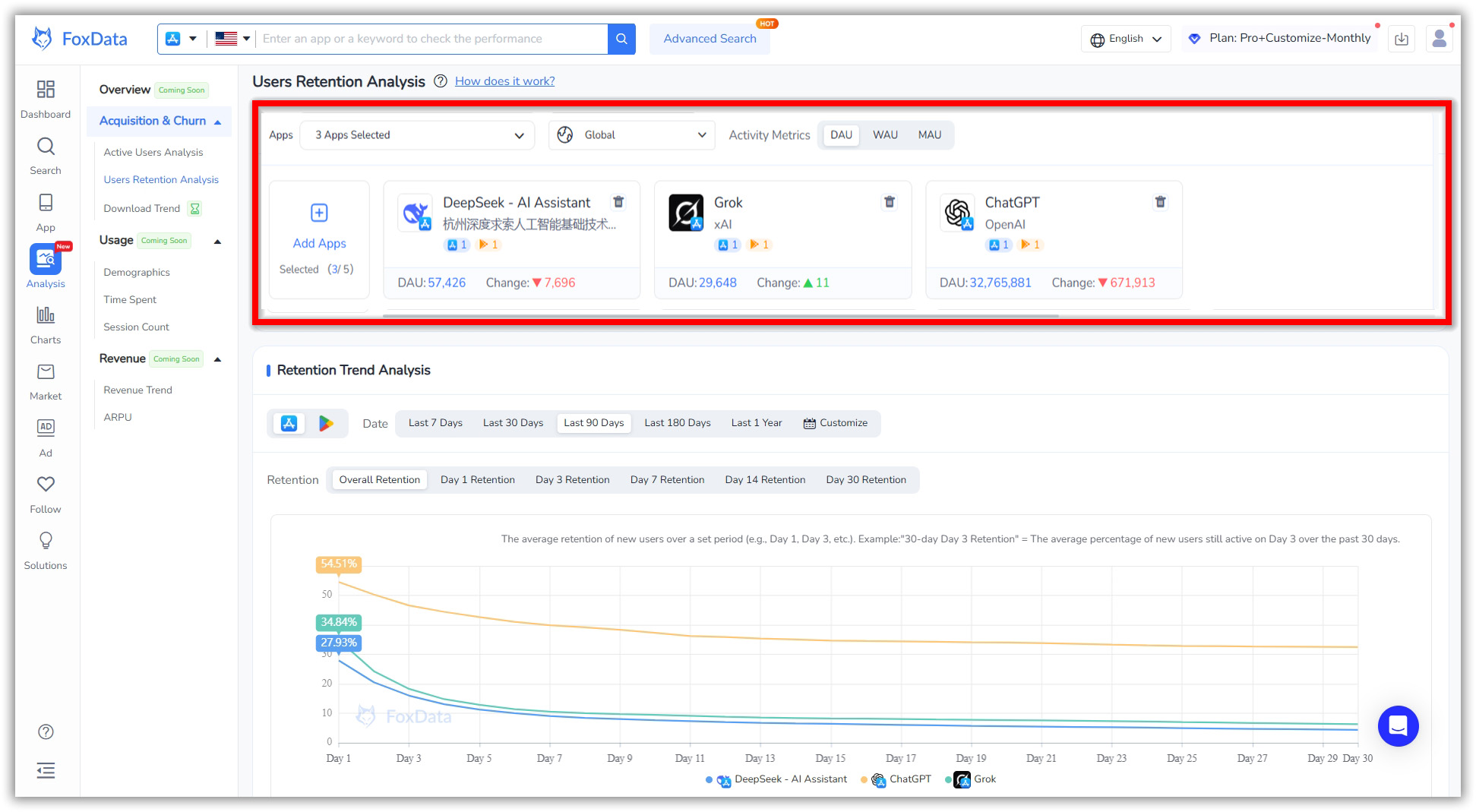This screenshot has height=812, width=1476.
Task: Click the Add Apps plus icon
Action: point(319,213)
